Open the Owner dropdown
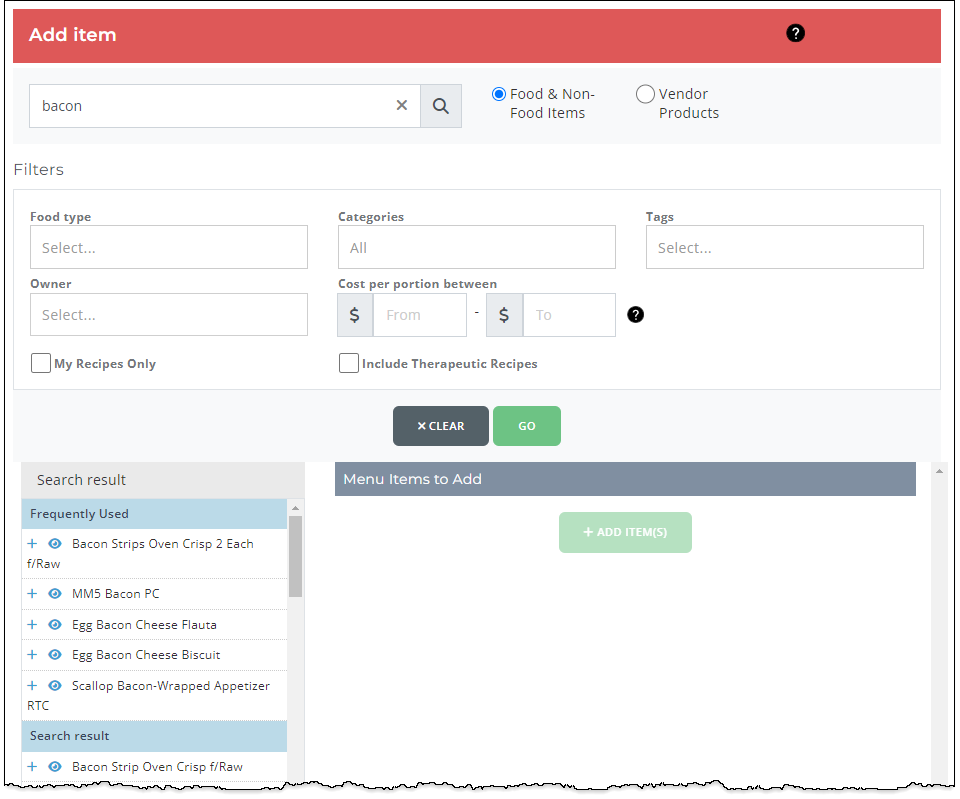The image size is (960, 799). coord(169,315)
